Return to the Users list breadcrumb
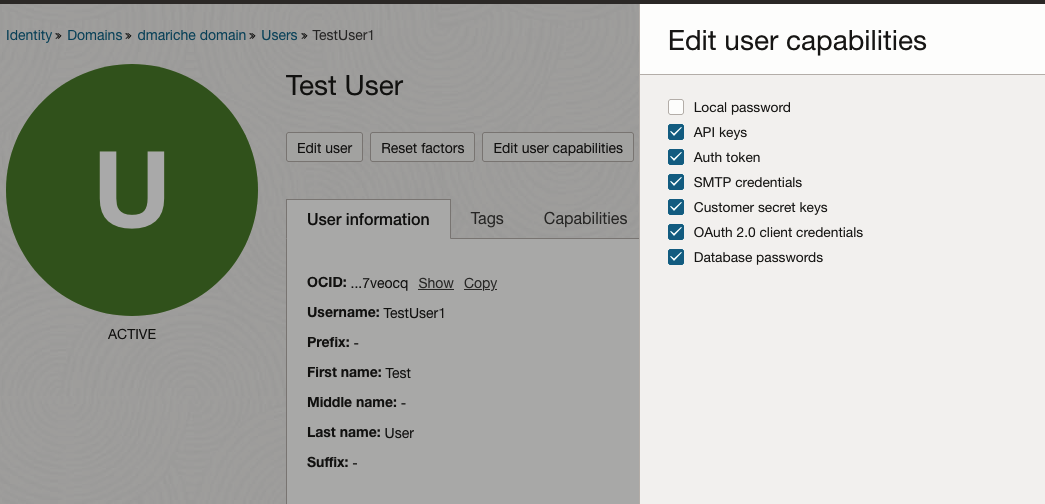This screenshot has height=504, width=1045. 279,35
